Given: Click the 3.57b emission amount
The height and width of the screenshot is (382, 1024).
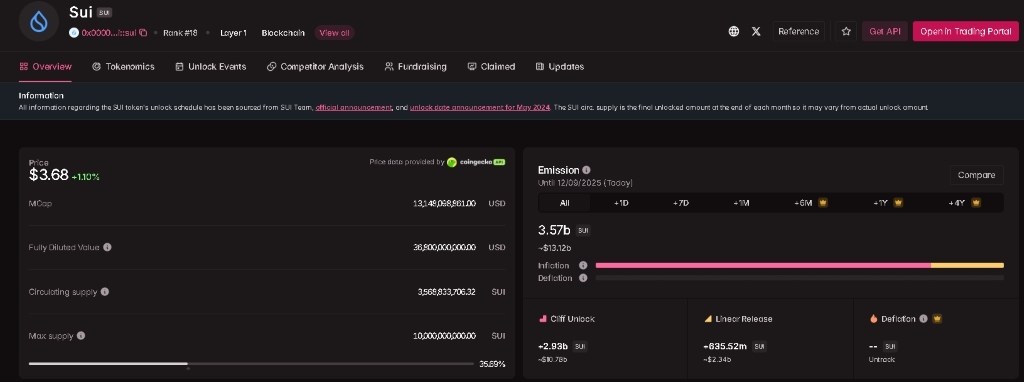Looking at the screenshot, I should pos(554,230).
